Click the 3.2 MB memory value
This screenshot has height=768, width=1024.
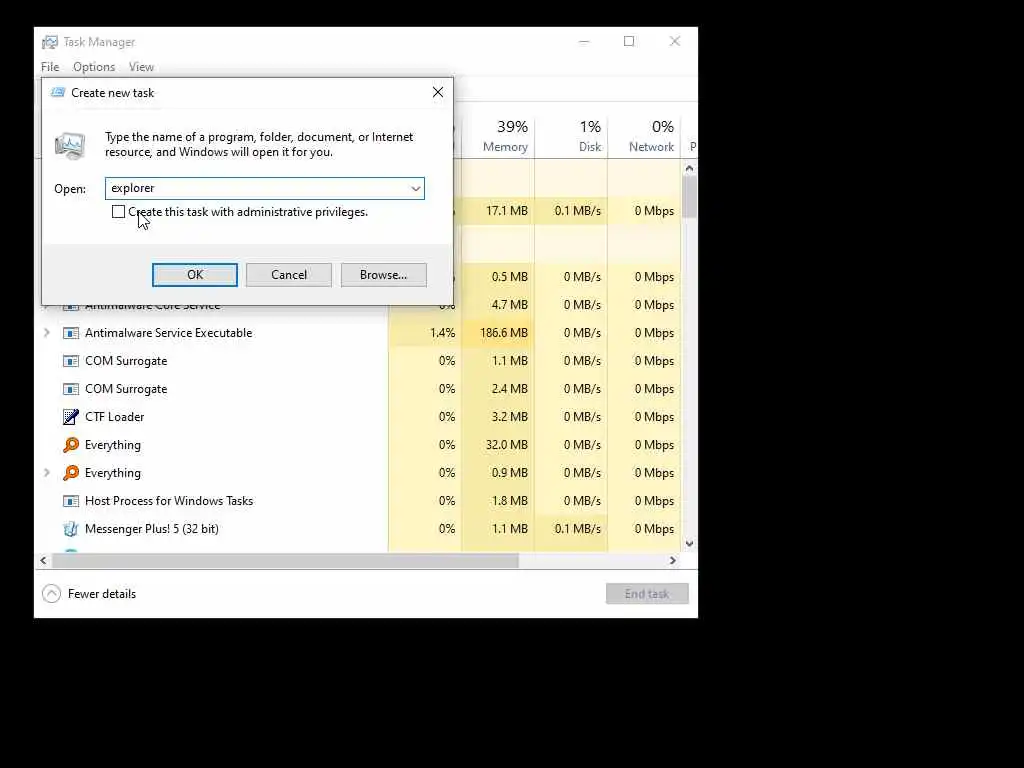tap(509, 417)
